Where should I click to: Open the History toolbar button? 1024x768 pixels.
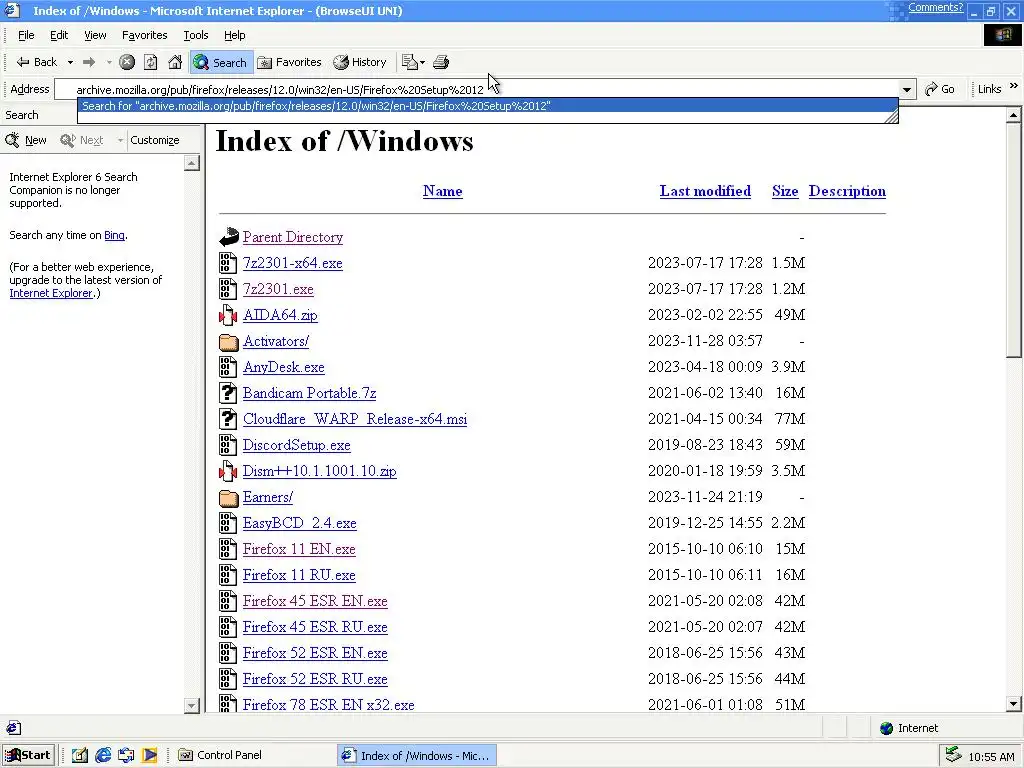[360, 62]
